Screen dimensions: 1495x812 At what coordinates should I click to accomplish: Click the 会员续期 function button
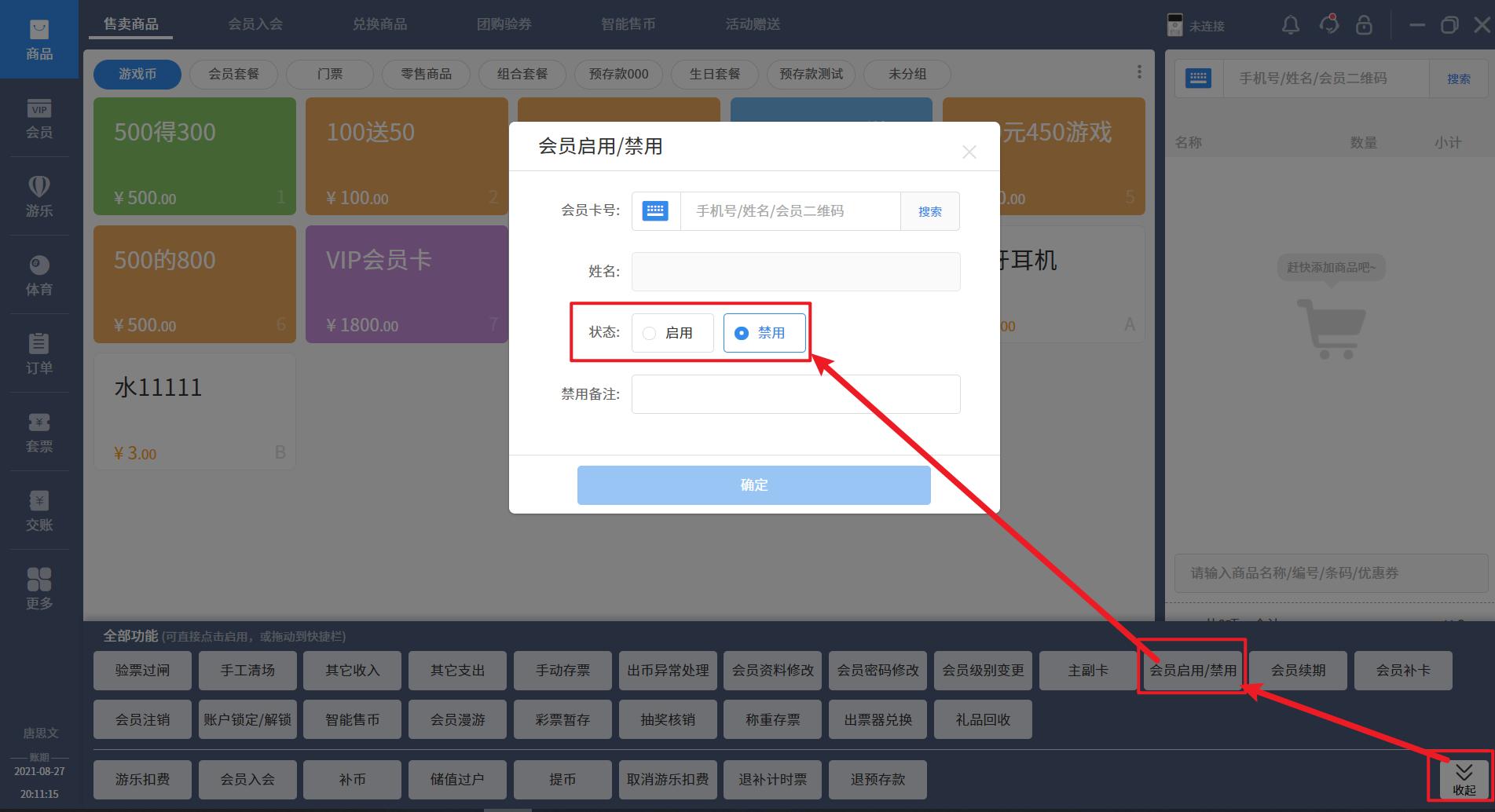(1299, 671)
